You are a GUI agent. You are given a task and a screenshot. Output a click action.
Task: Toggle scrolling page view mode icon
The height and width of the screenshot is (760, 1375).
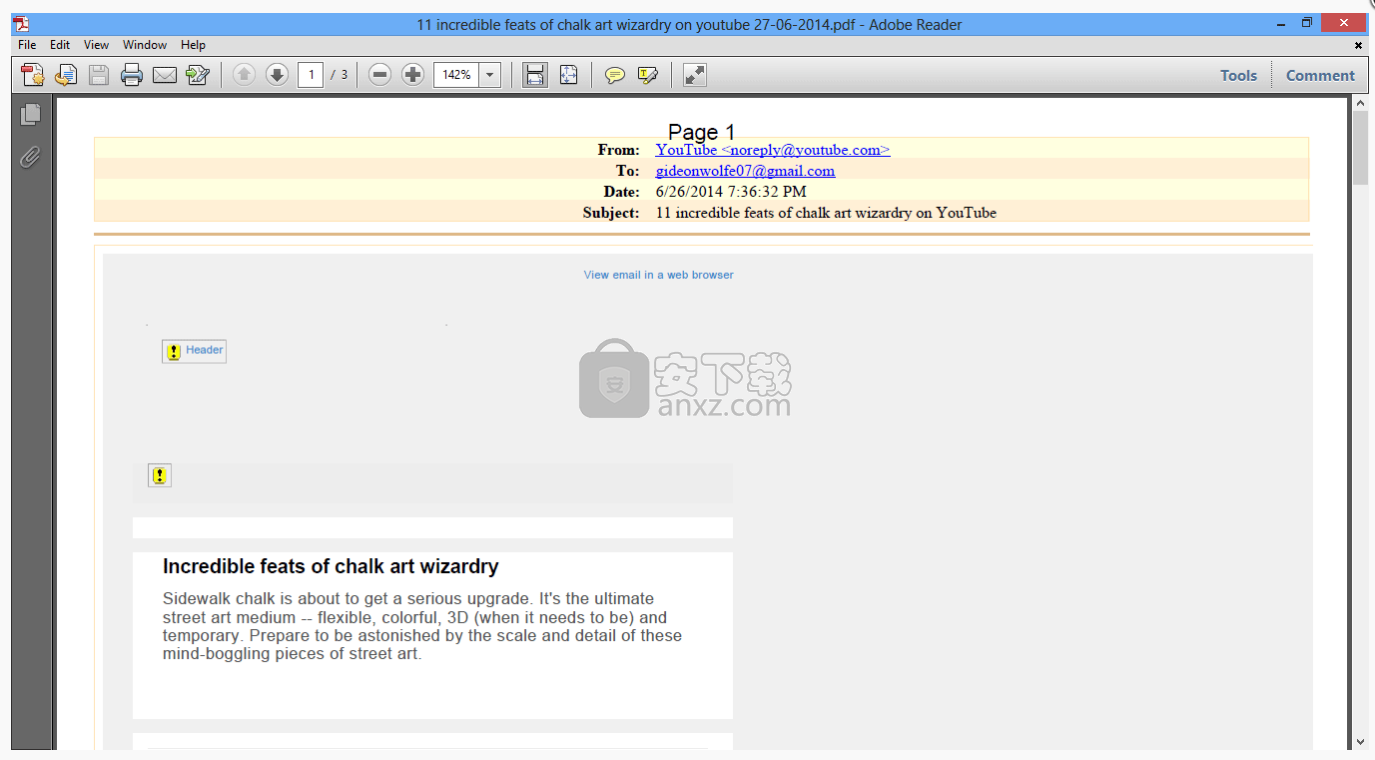click(536, 75)
